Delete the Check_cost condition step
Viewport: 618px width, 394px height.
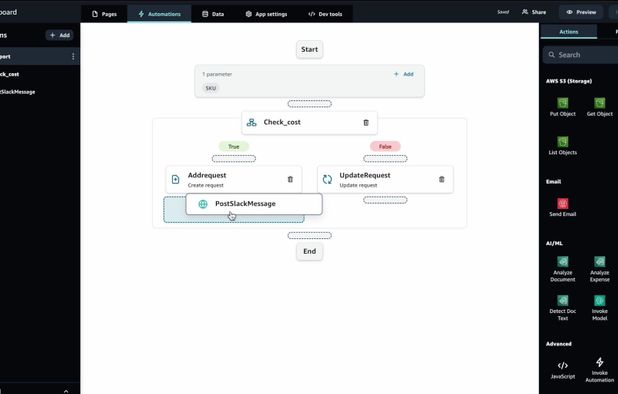(x=366, y=123)
